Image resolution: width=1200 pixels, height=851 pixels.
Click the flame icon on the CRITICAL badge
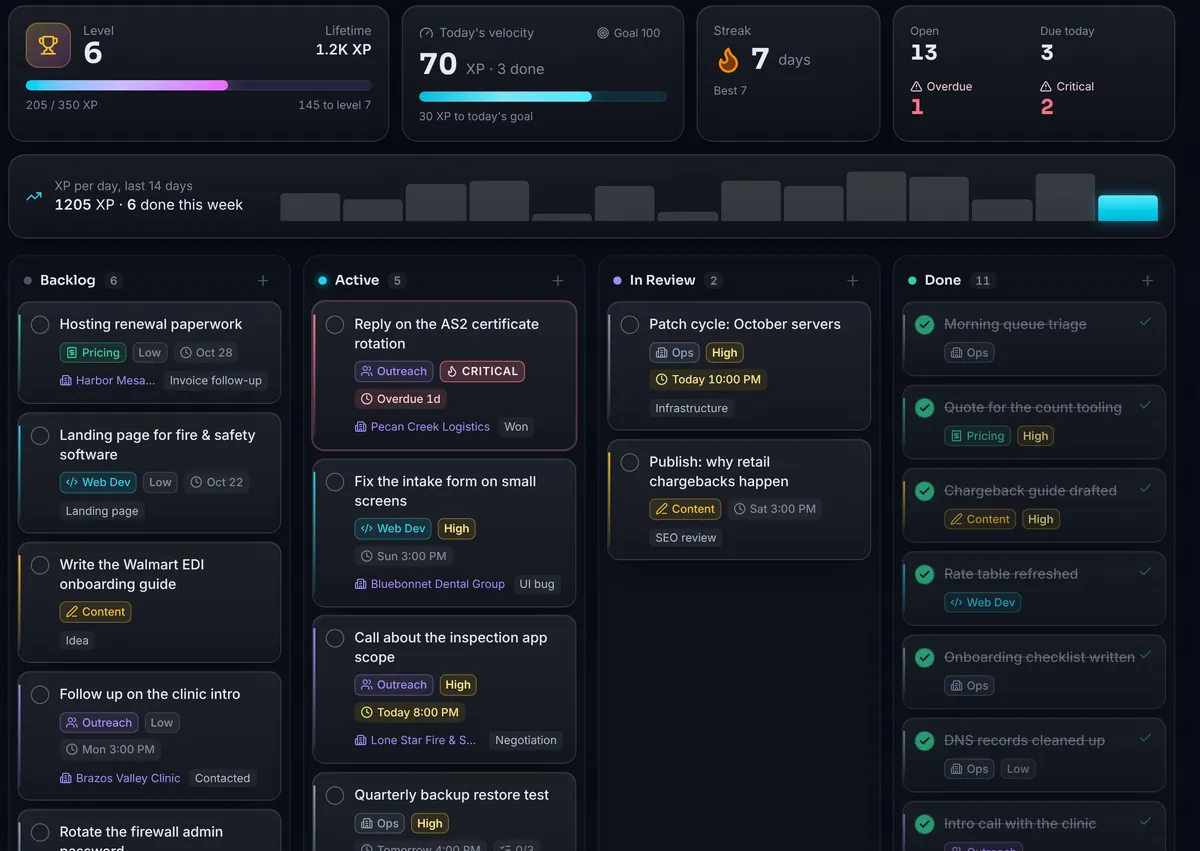pyautogui.click(x=452, y=371)
